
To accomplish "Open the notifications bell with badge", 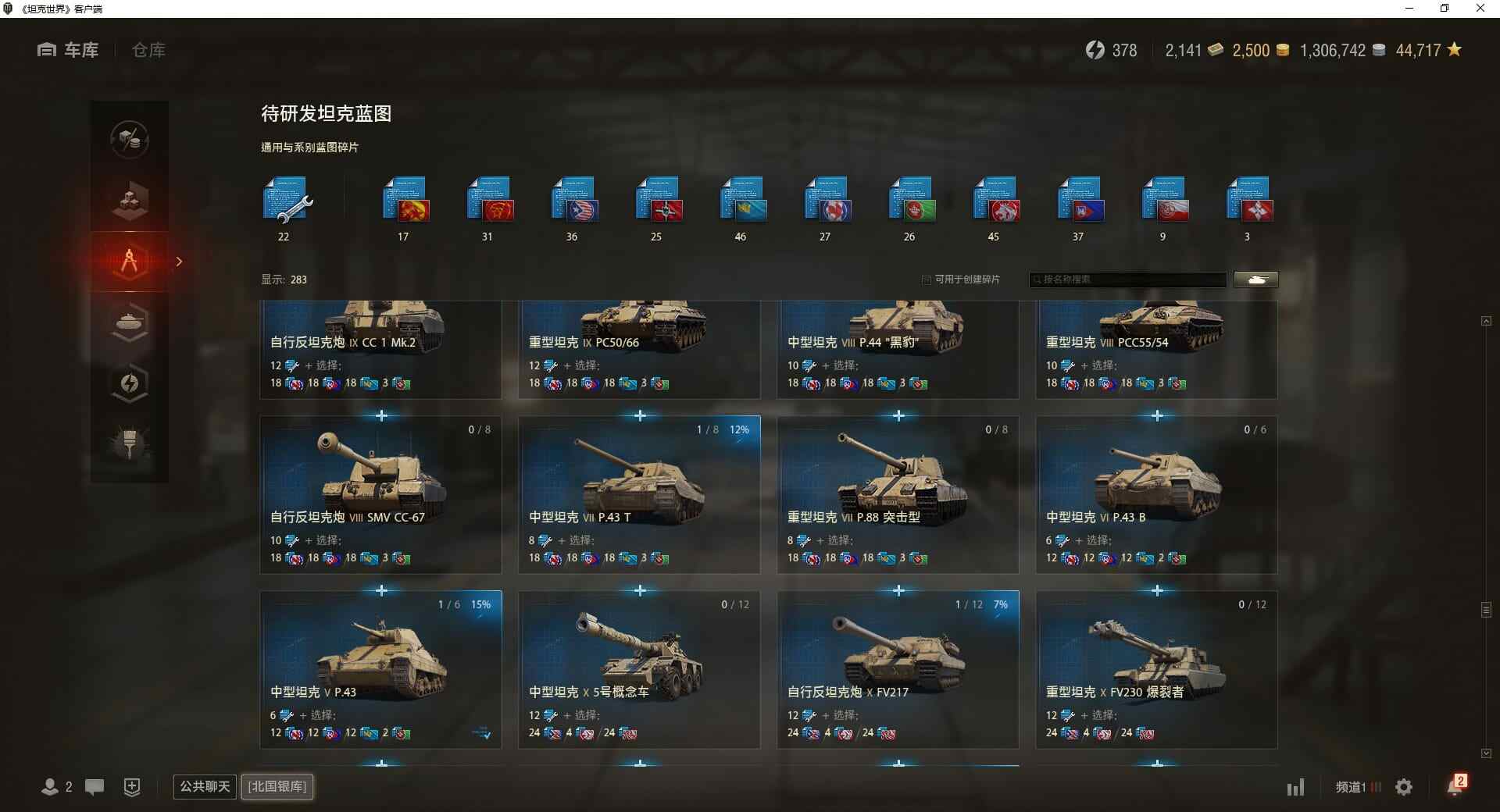I will [x=1456, y=785].
